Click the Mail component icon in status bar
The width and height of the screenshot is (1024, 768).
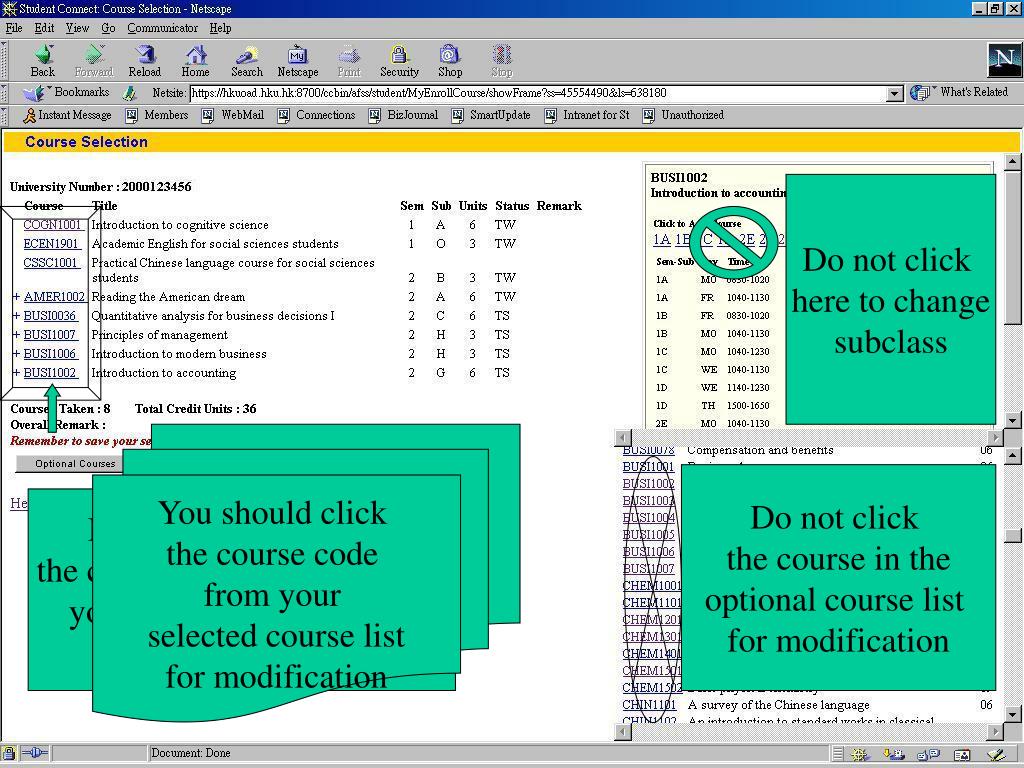895,755
